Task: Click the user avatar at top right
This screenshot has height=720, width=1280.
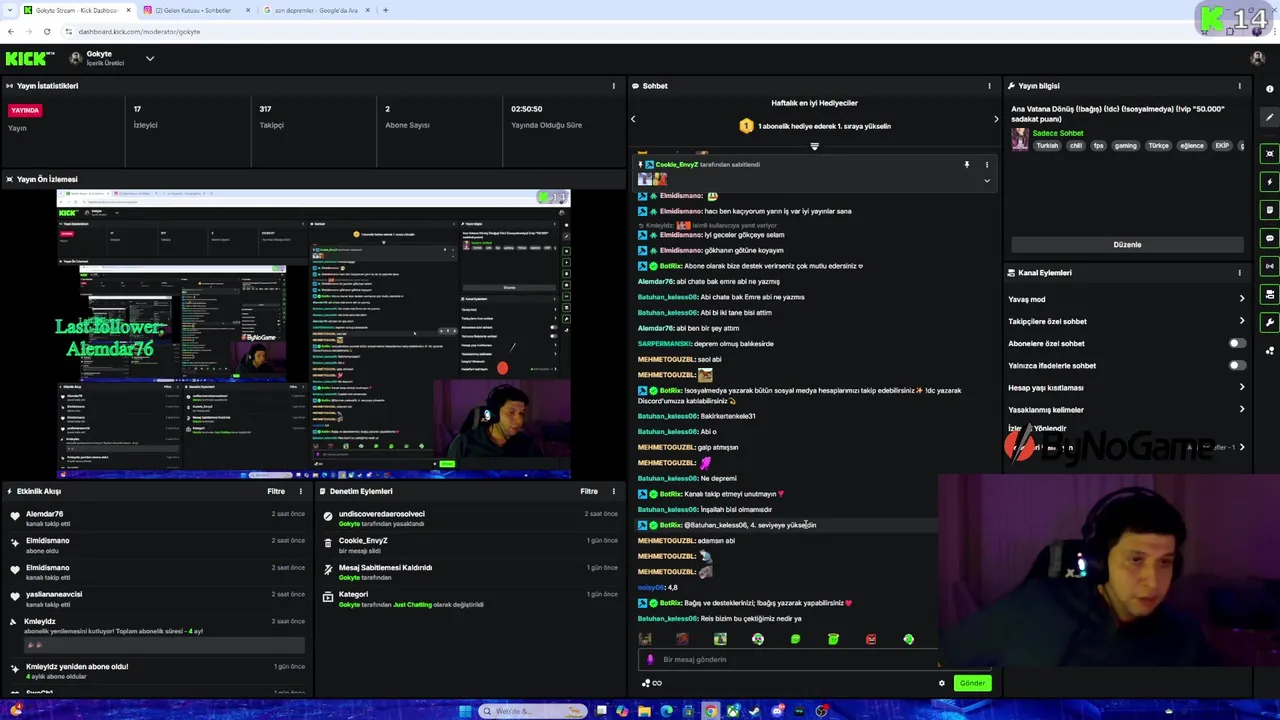Action: 1257,59
